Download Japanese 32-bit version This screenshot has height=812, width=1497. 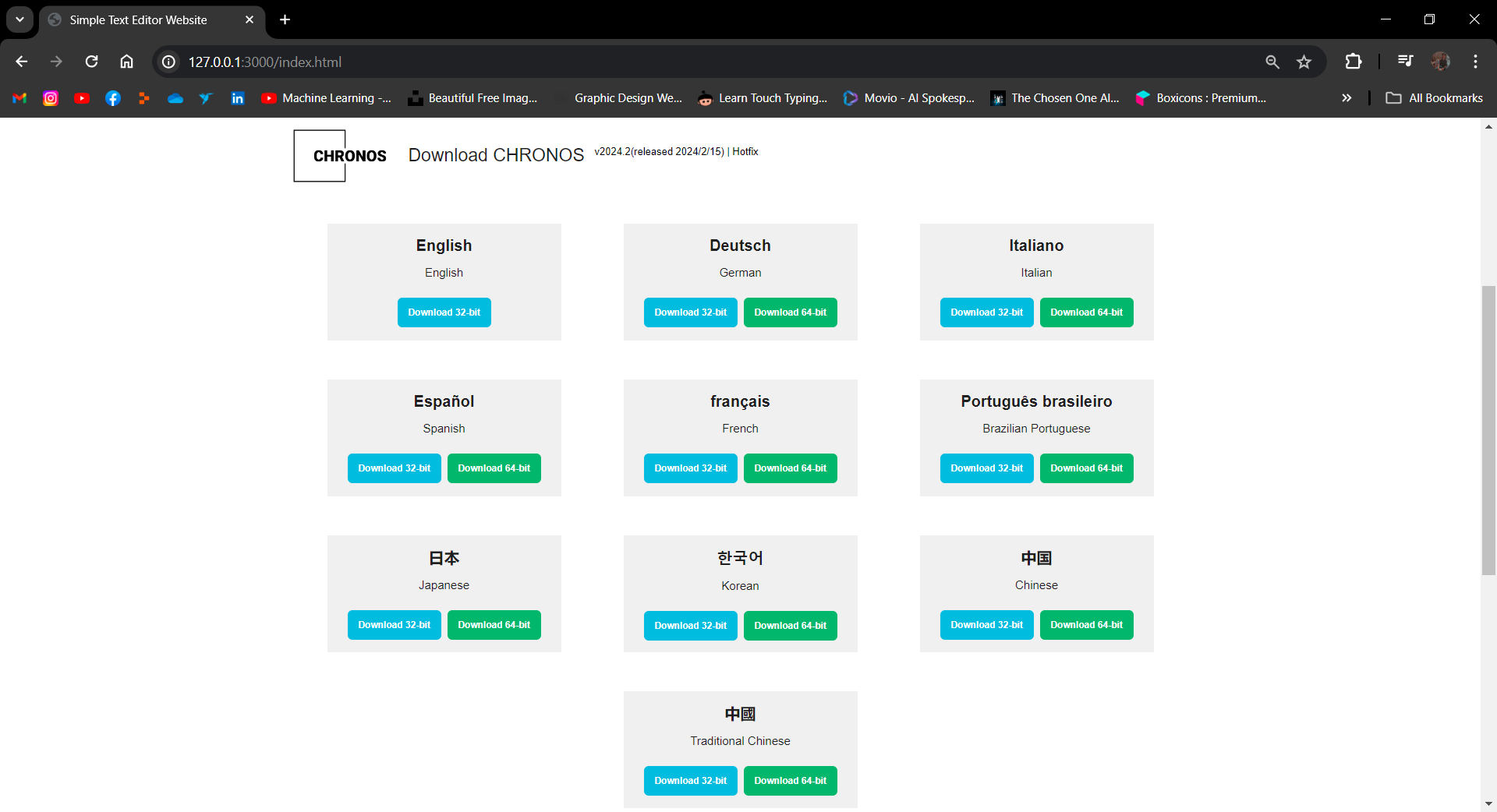pos(395,625)
